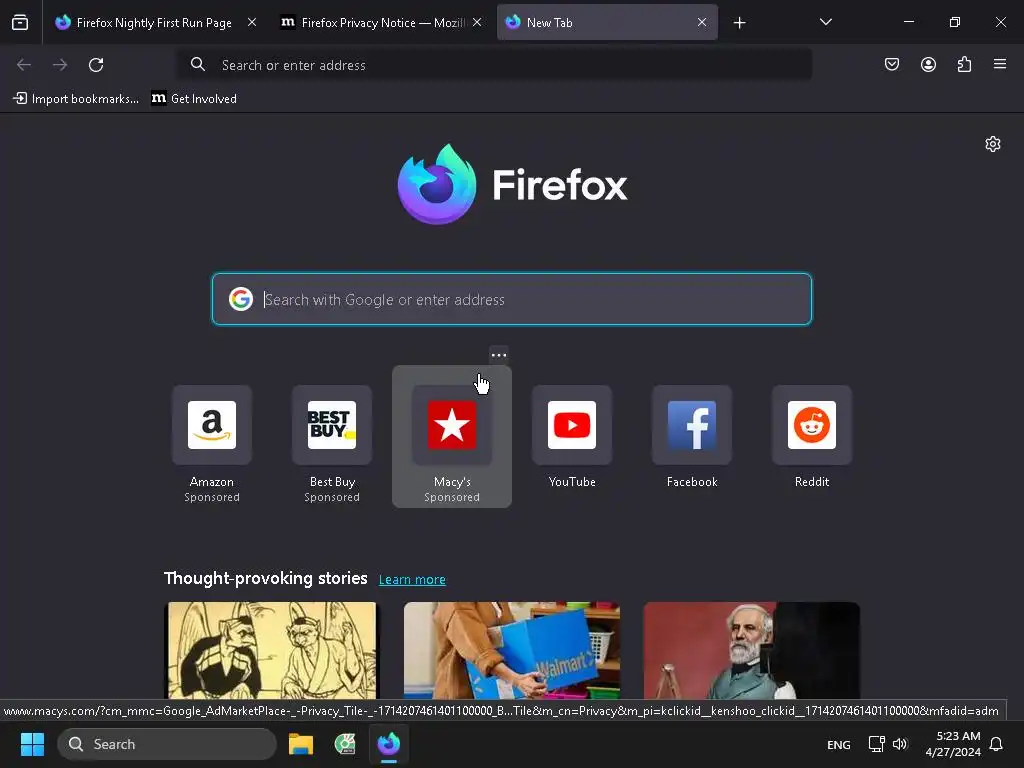Open the Firefox account menu

[x=928, y=64]
